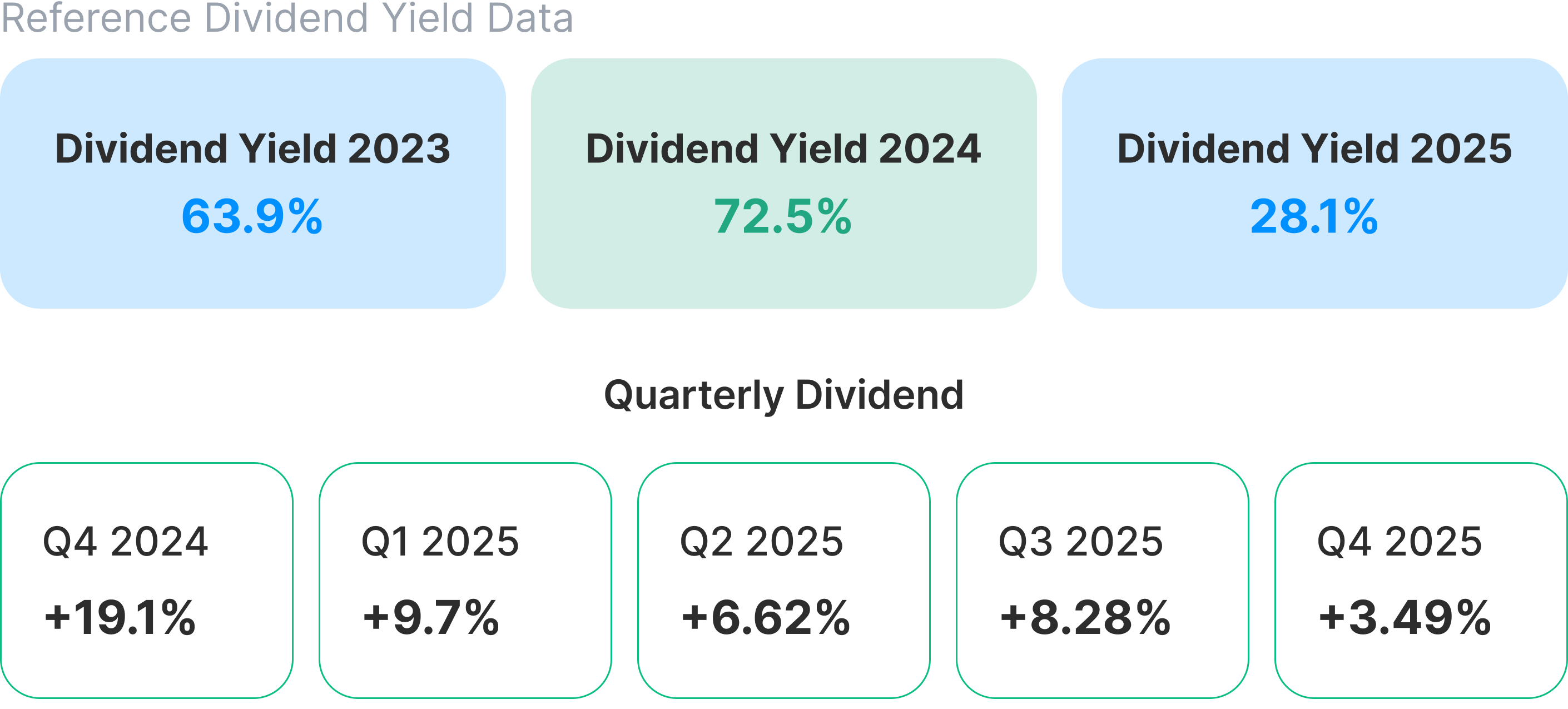The image size is (1568, 709).
Task: Click the Reference Dividend Yield Data heading
Action: click(287, 17)
